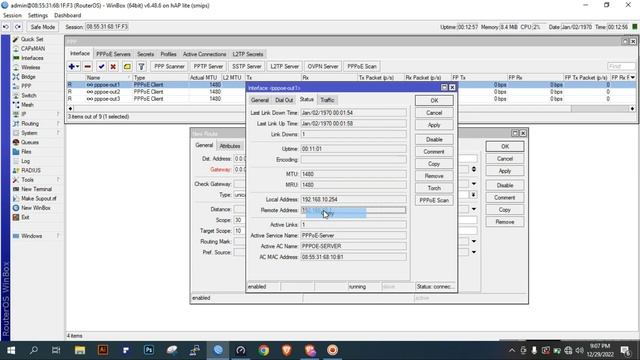The height and width of the screenshot is (360, 640).
Task: Click the red minus Remove icon
Action: pyautogui.click(x=88, y=67)
